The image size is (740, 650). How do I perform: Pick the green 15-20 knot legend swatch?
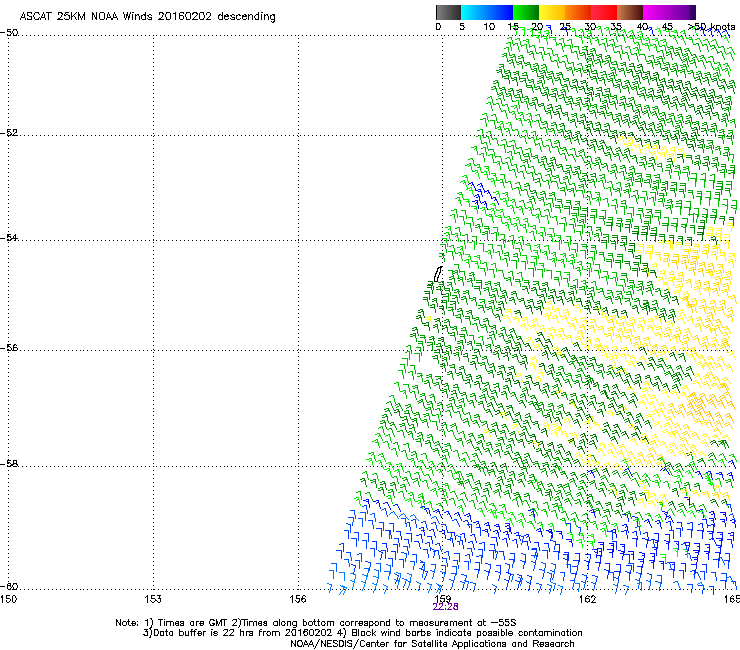[x=526, y=12]
